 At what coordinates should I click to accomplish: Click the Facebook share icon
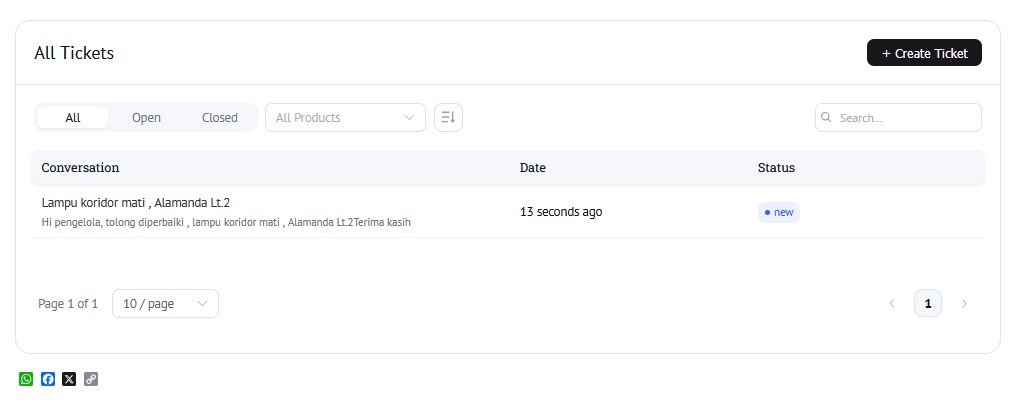48,379
